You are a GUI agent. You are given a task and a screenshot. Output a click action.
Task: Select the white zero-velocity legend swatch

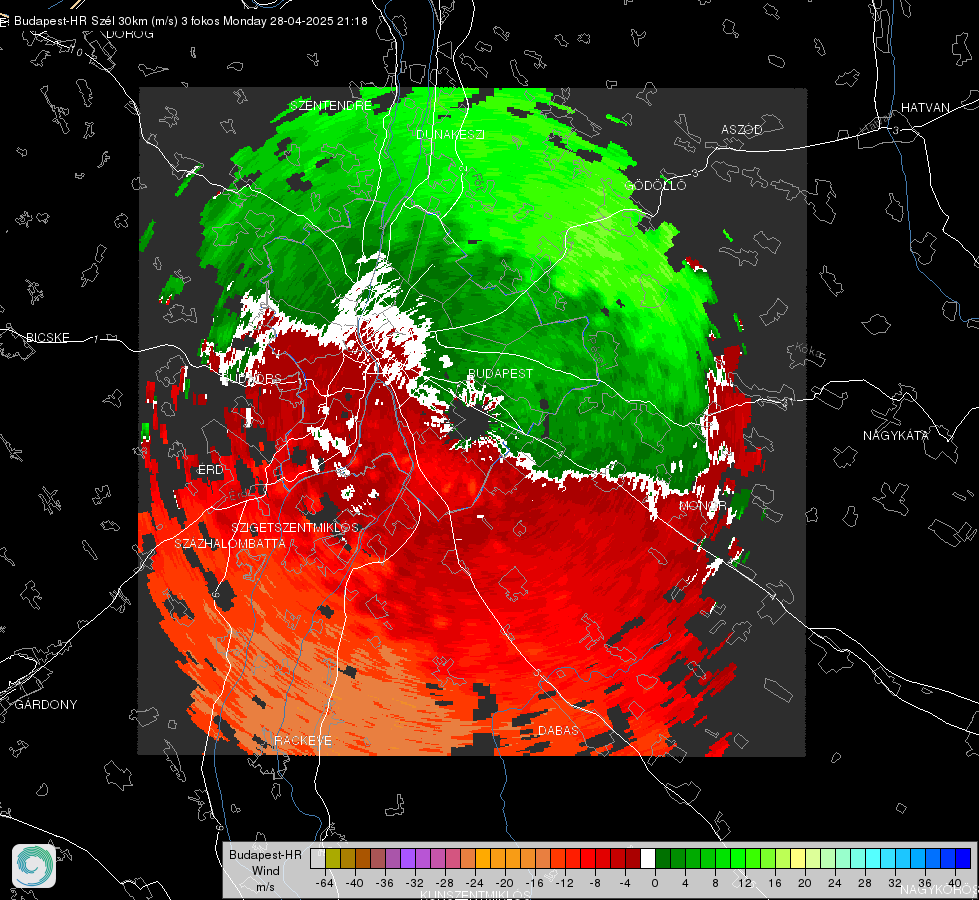click(648, 859)
